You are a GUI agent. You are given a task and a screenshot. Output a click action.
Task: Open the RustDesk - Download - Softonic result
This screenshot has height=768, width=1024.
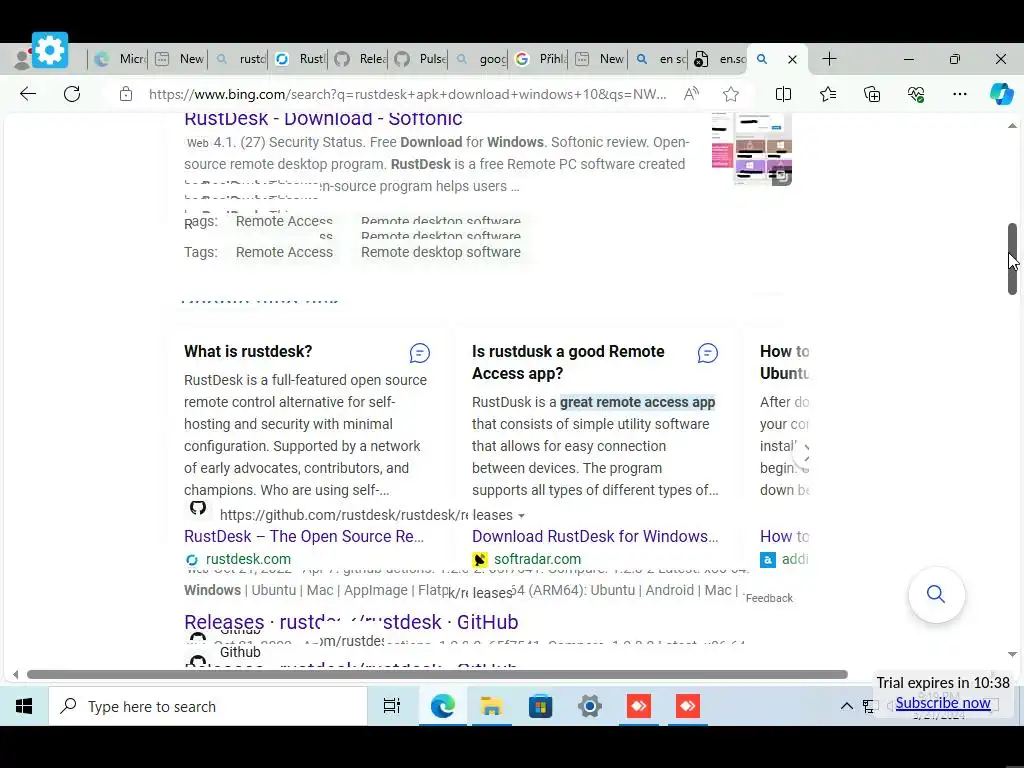point(323,119)
